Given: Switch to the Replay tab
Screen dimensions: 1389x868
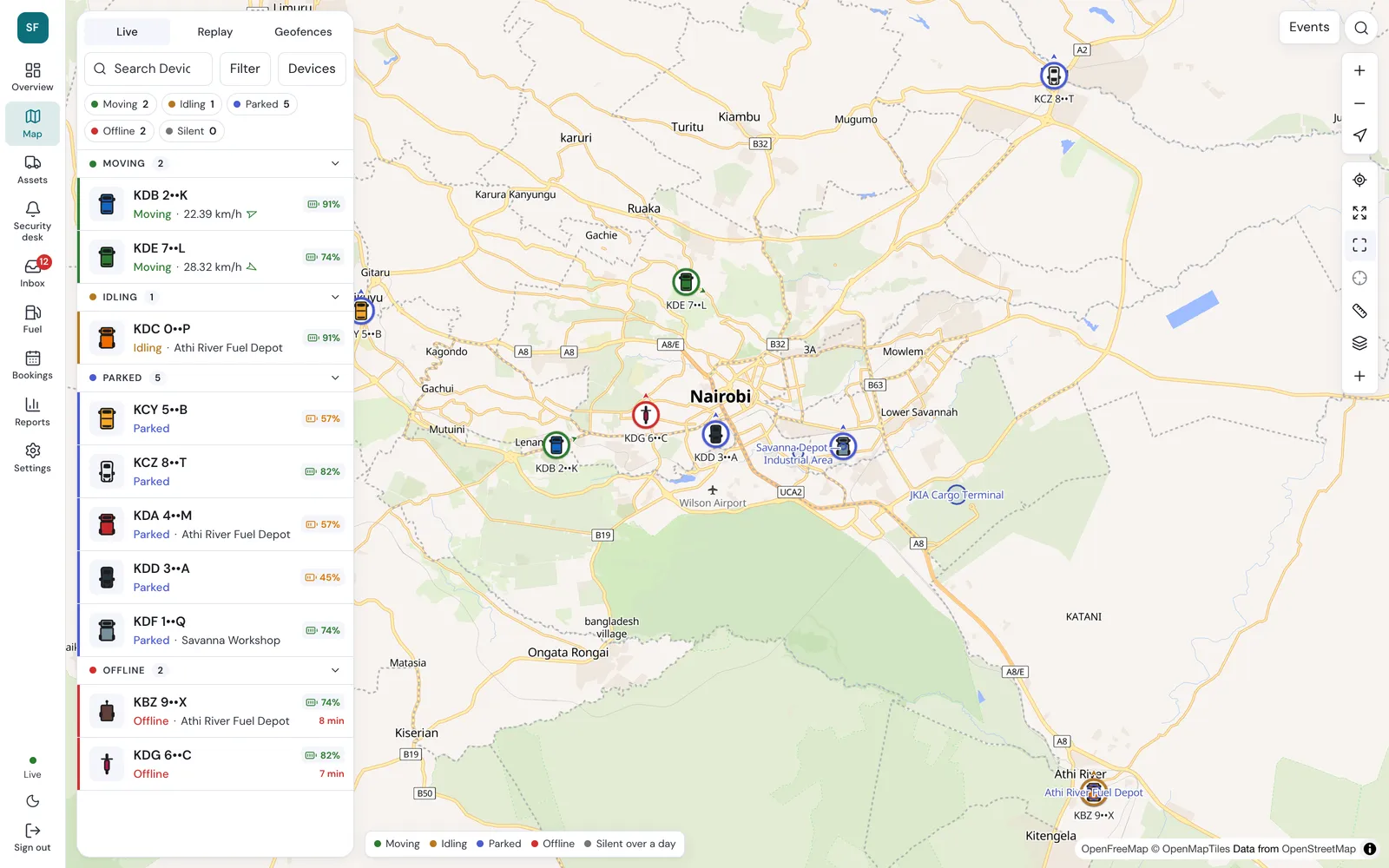Looking at the screenshot, I should tap(214, 32).
